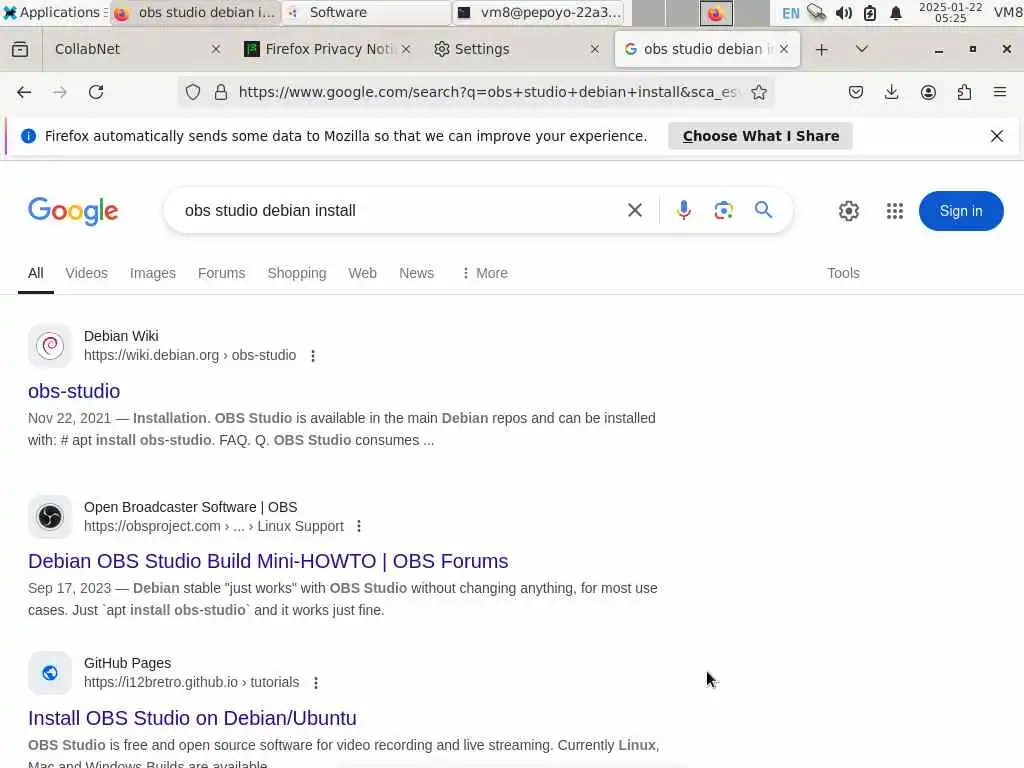Open the clock date 2025-01-22 in panel

tap(950, 12)
